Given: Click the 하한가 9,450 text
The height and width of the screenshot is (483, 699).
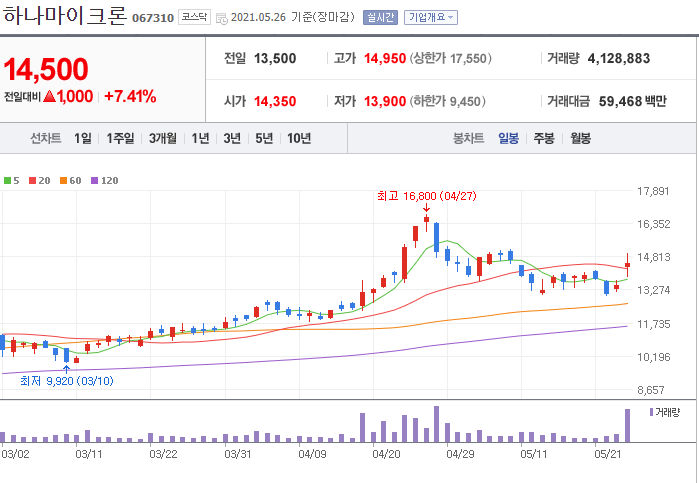Looking at the screenshot, I should (x=447, y=101).
